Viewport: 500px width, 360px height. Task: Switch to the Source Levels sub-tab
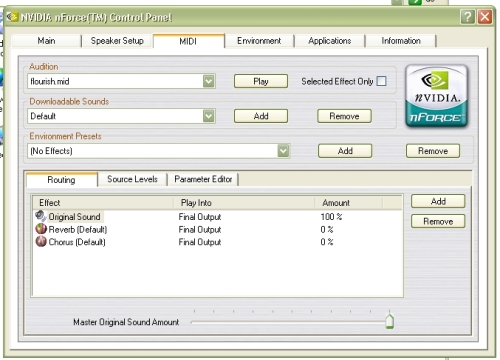click(x=132, y=179)
